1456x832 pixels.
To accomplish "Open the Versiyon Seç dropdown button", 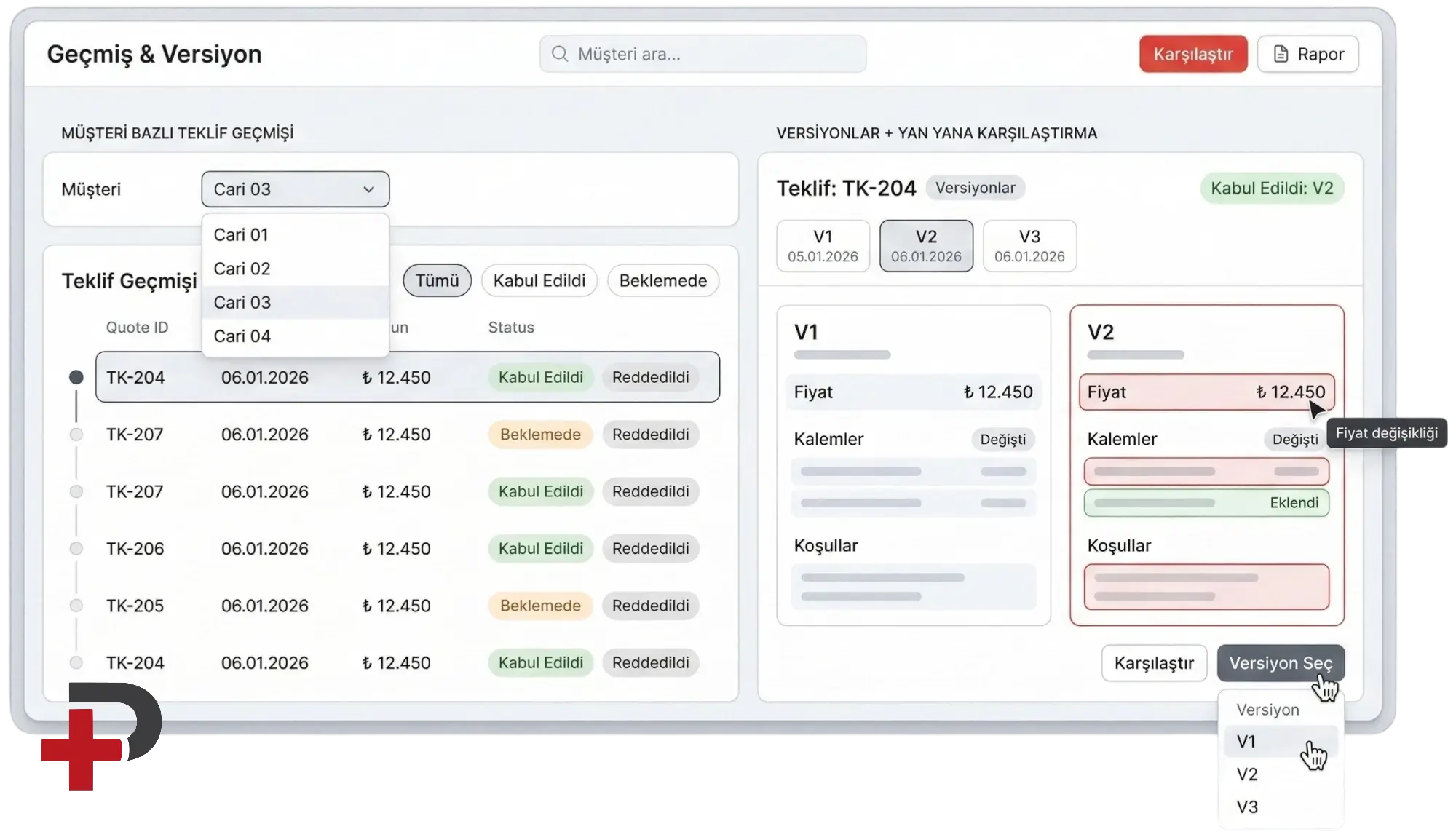I will pos(1280,663).
